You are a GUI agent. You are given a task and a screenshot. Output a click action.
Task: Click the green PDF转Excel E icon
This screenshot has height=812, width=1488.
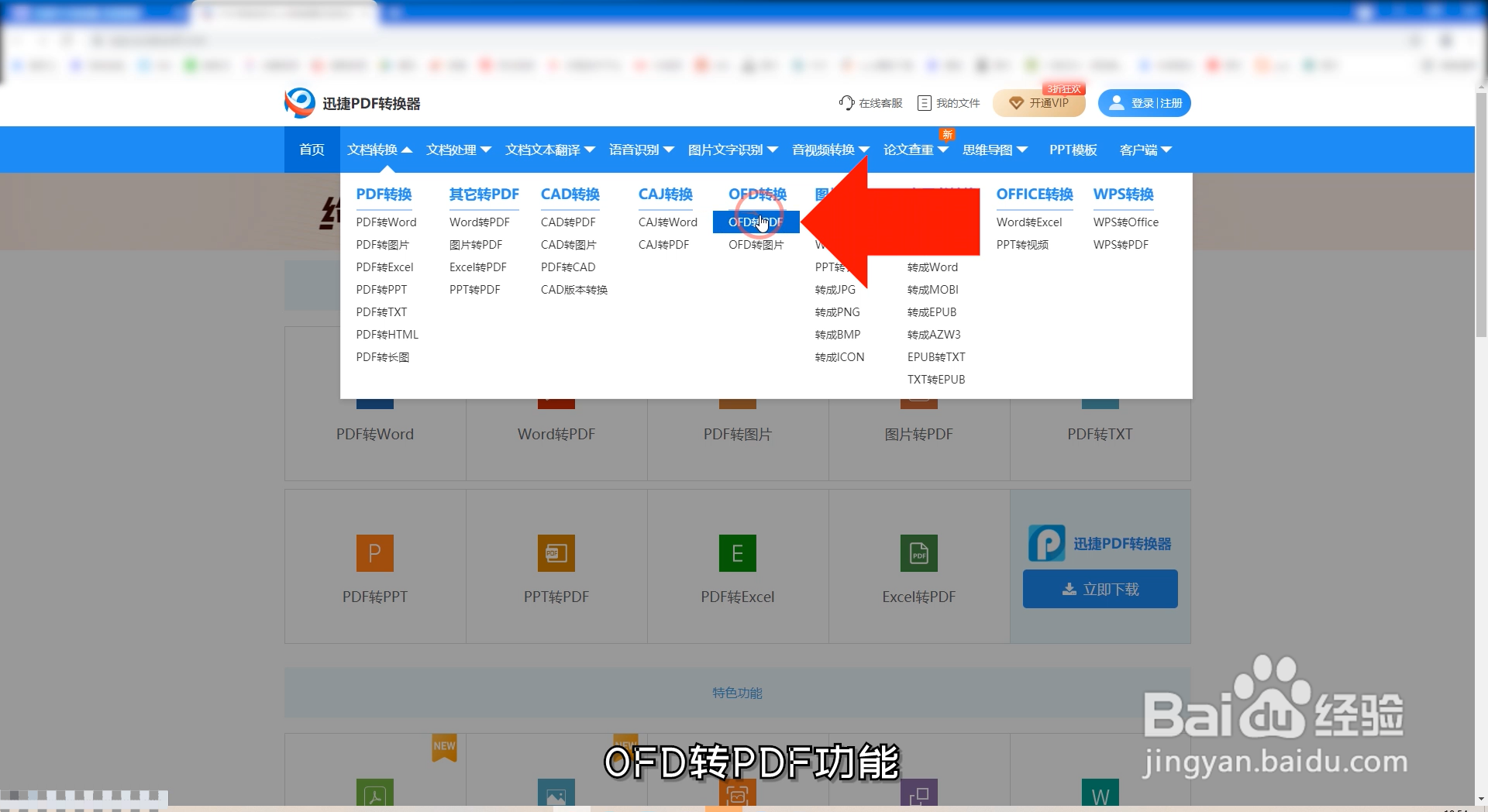tap(737, 552)
